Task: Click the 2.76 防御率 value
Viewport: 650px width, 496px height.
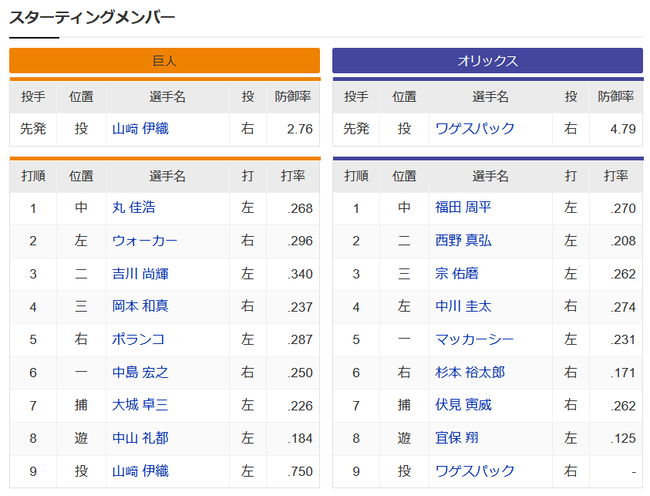Action: tap(300, 129)
